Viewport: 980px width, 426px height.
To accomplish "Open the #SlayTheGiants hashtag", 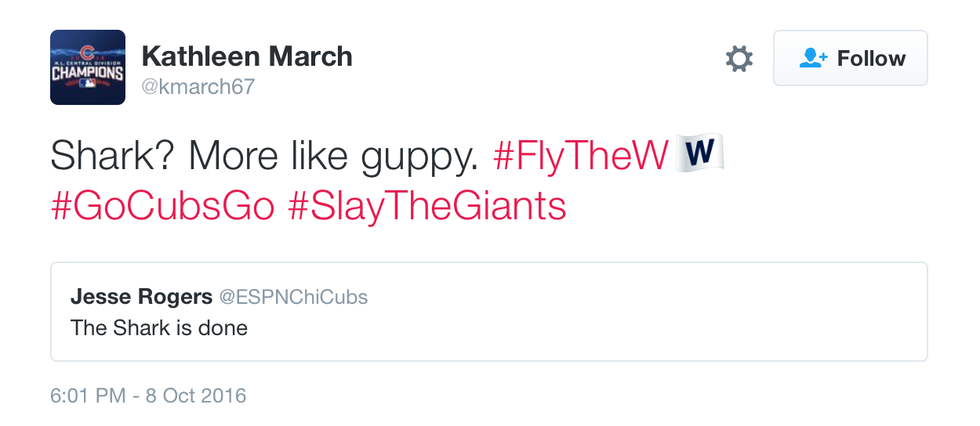I will coord(427,206).
